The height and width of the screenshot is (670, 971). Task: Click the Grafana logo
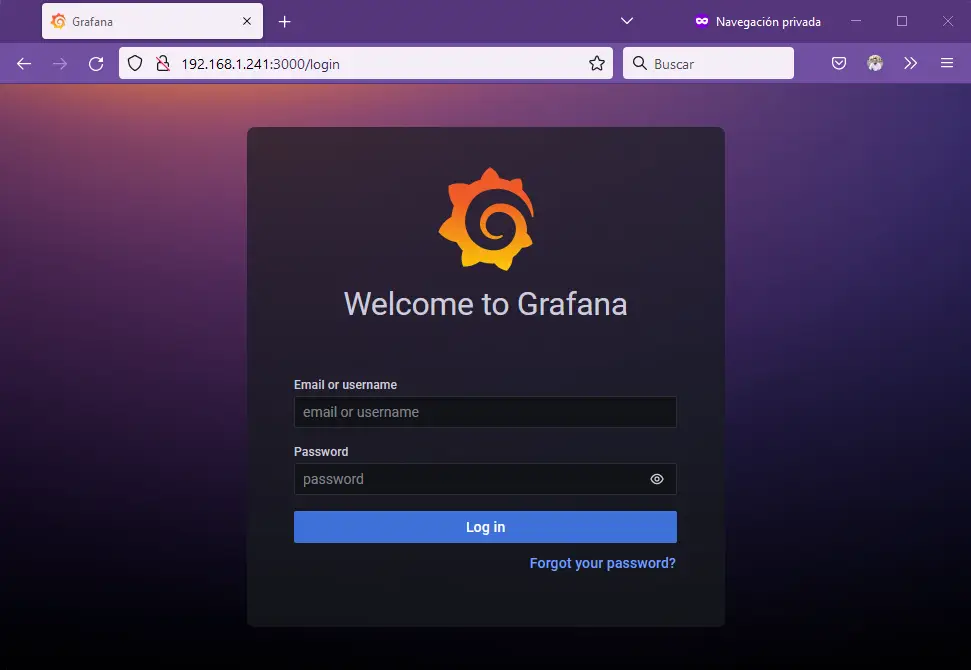(486, 219)
